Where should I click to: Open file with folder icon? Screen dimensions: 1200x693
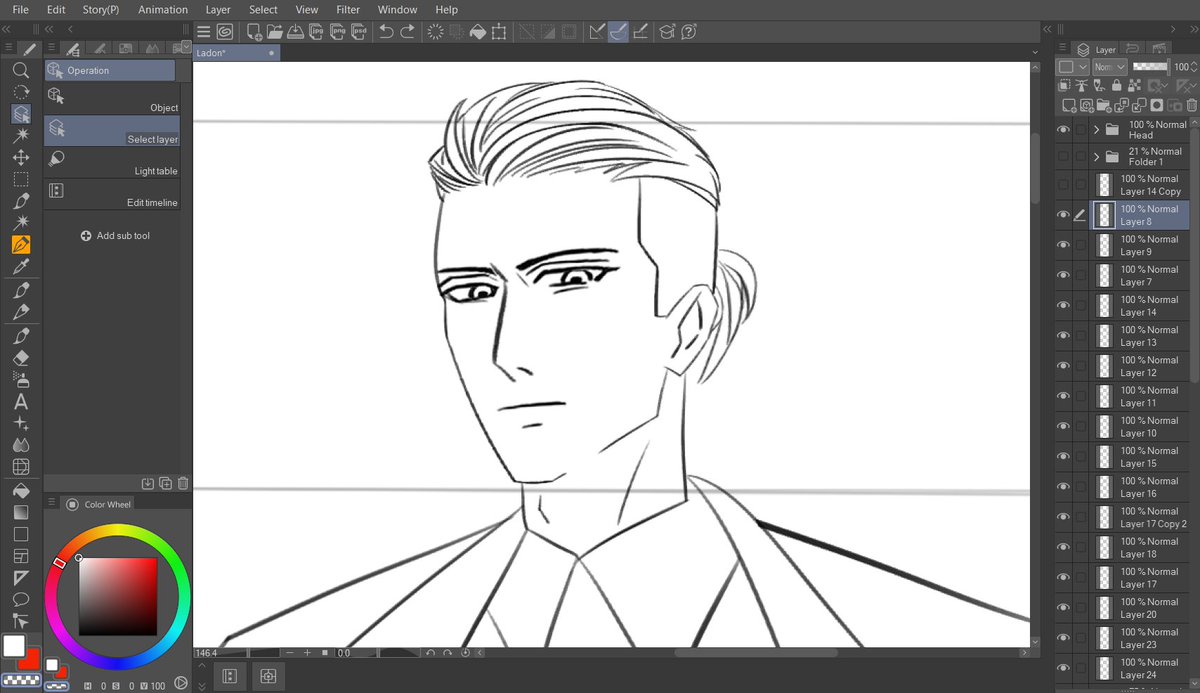(275, 32)
